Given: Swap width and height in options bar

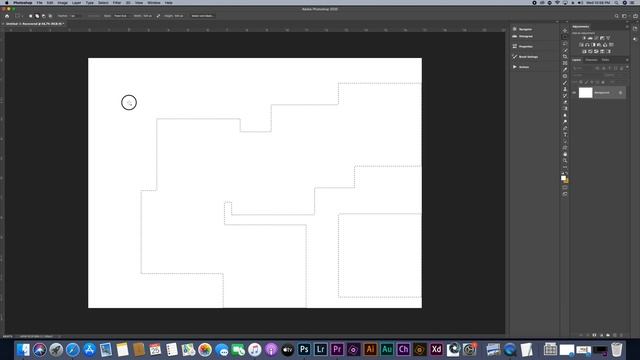Looking at the screenshot, I should pyautogui.click(x=158, y=16).
